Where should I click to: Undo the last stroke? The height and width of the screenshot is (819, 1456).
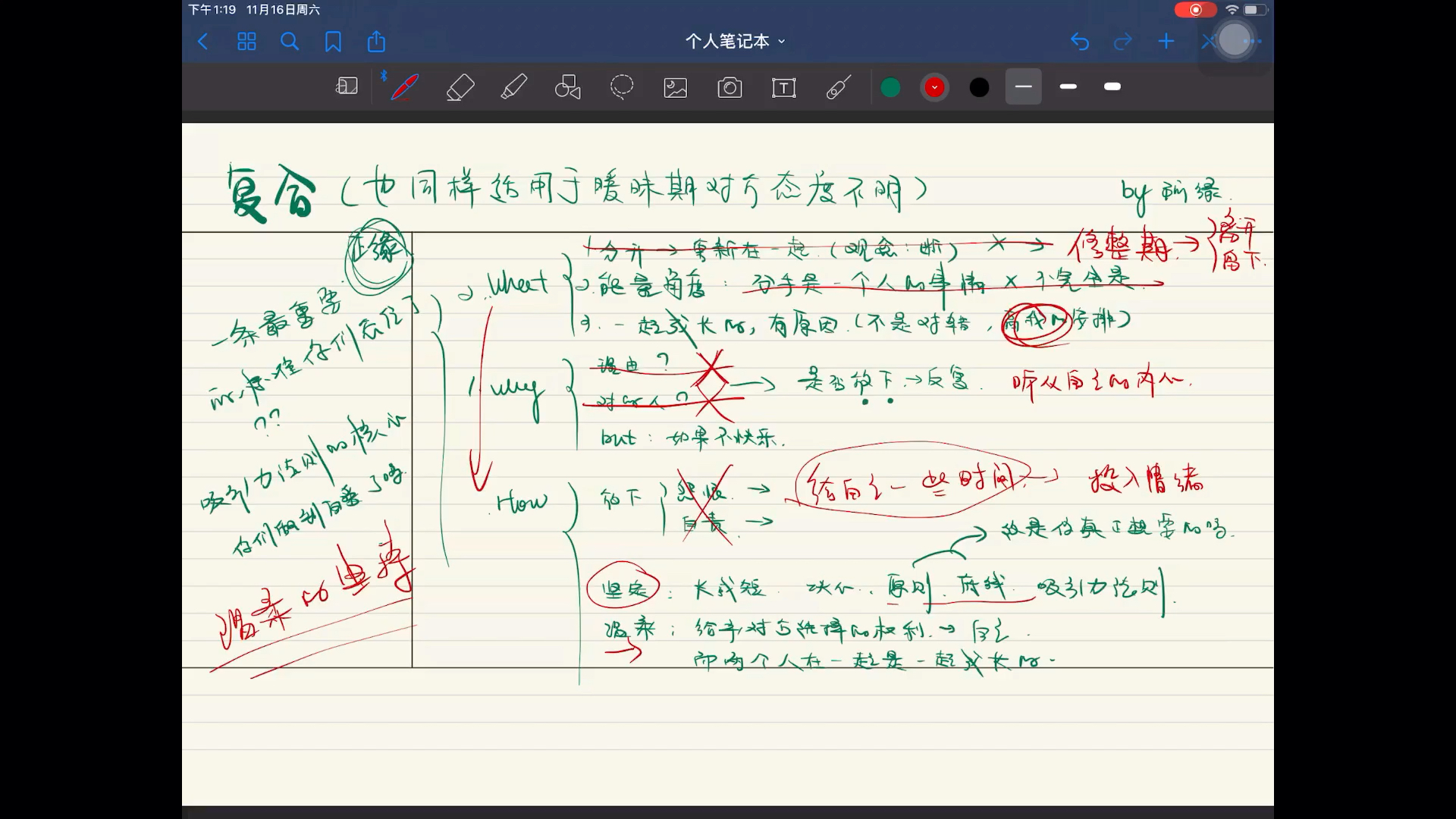1080,42
